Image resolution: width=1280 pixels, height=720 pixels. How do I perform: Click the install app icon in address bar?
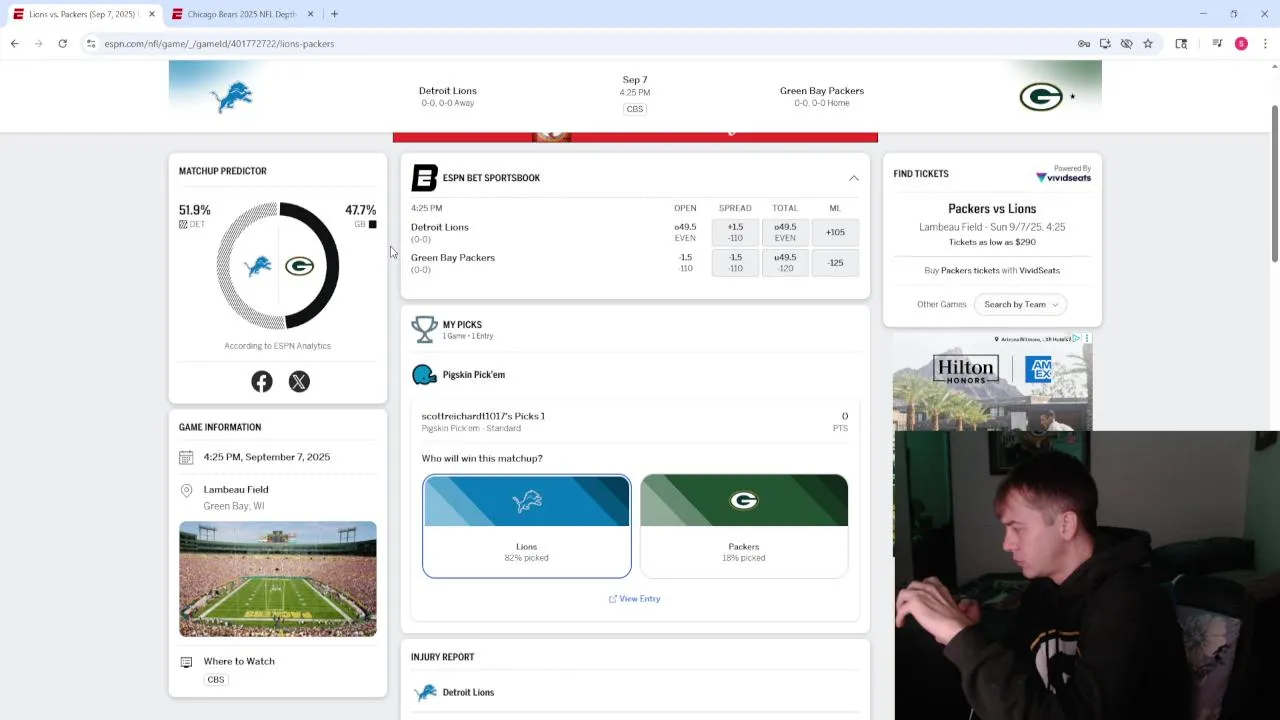pyautogui.click(x=1105, y=43)
